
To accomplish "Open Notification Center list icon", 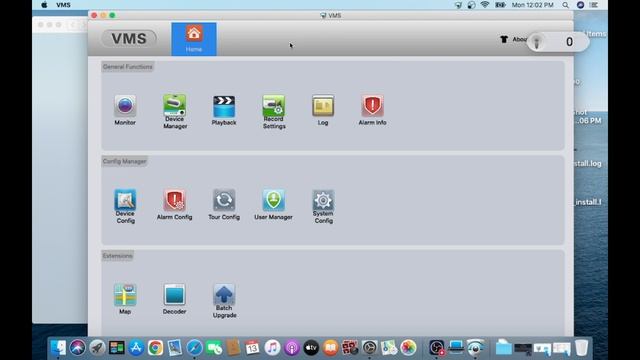I will click(594, 5).
